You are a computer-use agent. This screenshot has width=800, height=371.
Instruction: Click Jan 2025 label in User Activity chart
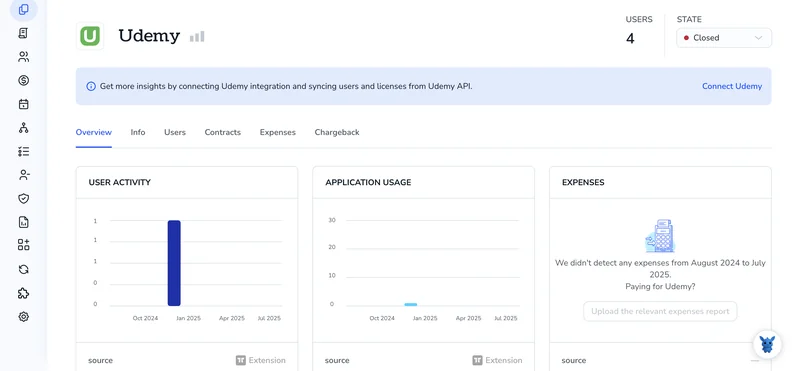coord(188,318)
